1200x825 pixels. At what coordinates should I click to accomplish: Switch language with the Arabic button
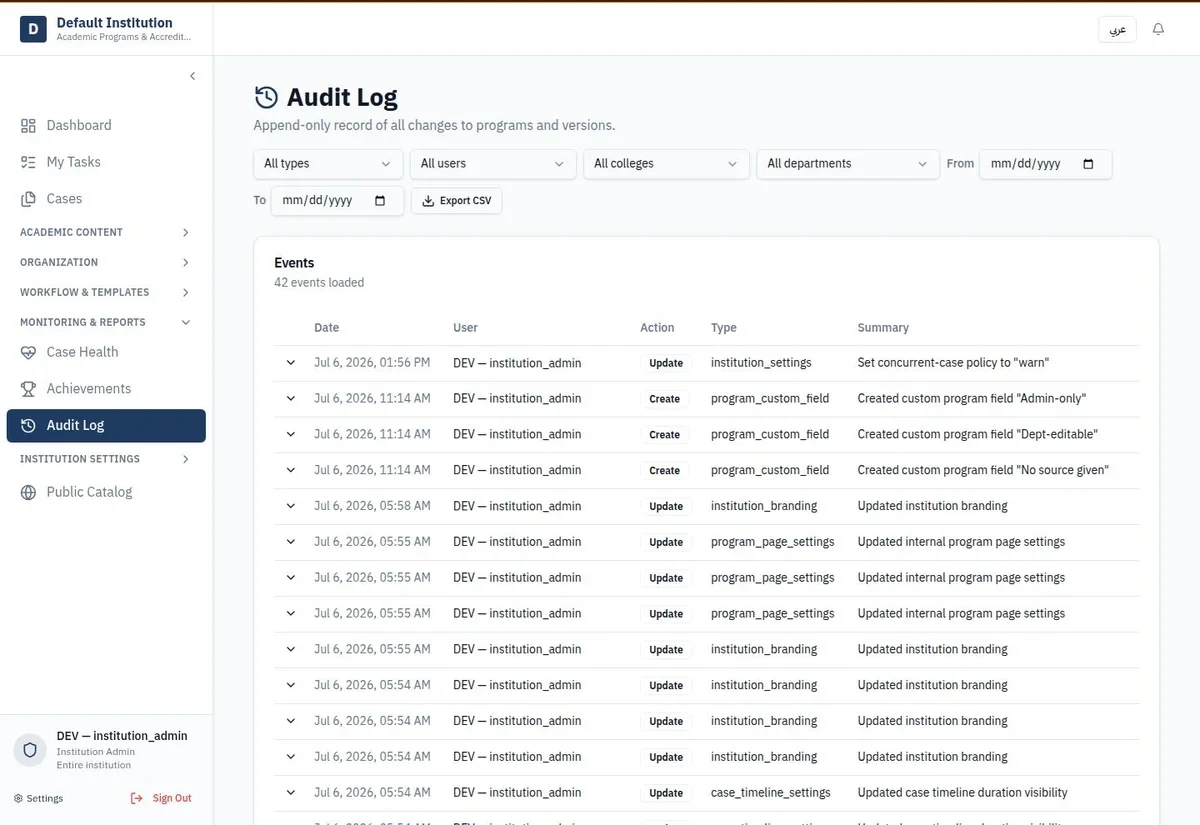coord(1118,29)
